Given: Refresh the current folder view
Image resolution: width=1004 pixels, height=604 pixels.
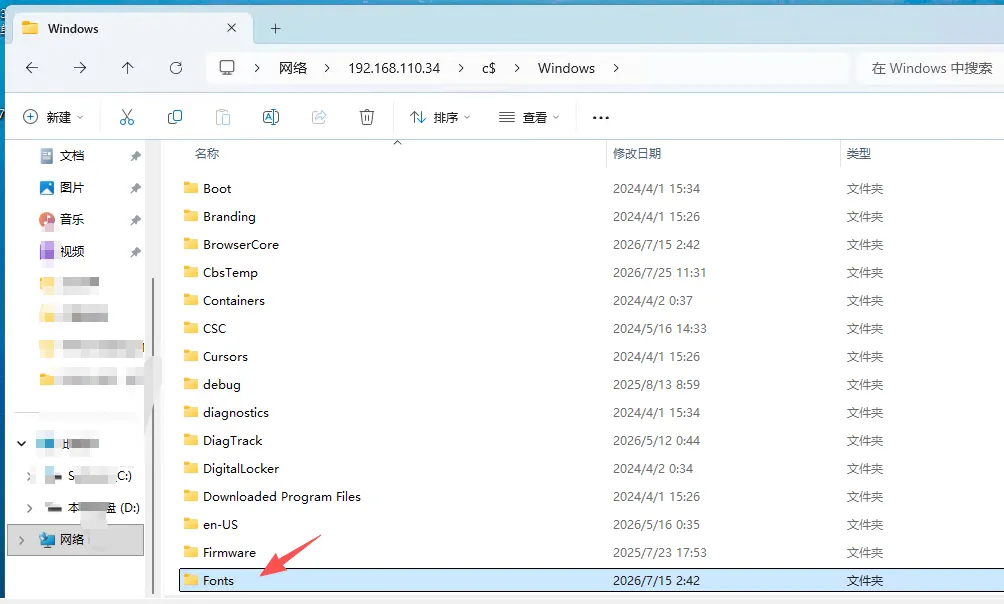Looking at the screenshot, I should [175, 68].
